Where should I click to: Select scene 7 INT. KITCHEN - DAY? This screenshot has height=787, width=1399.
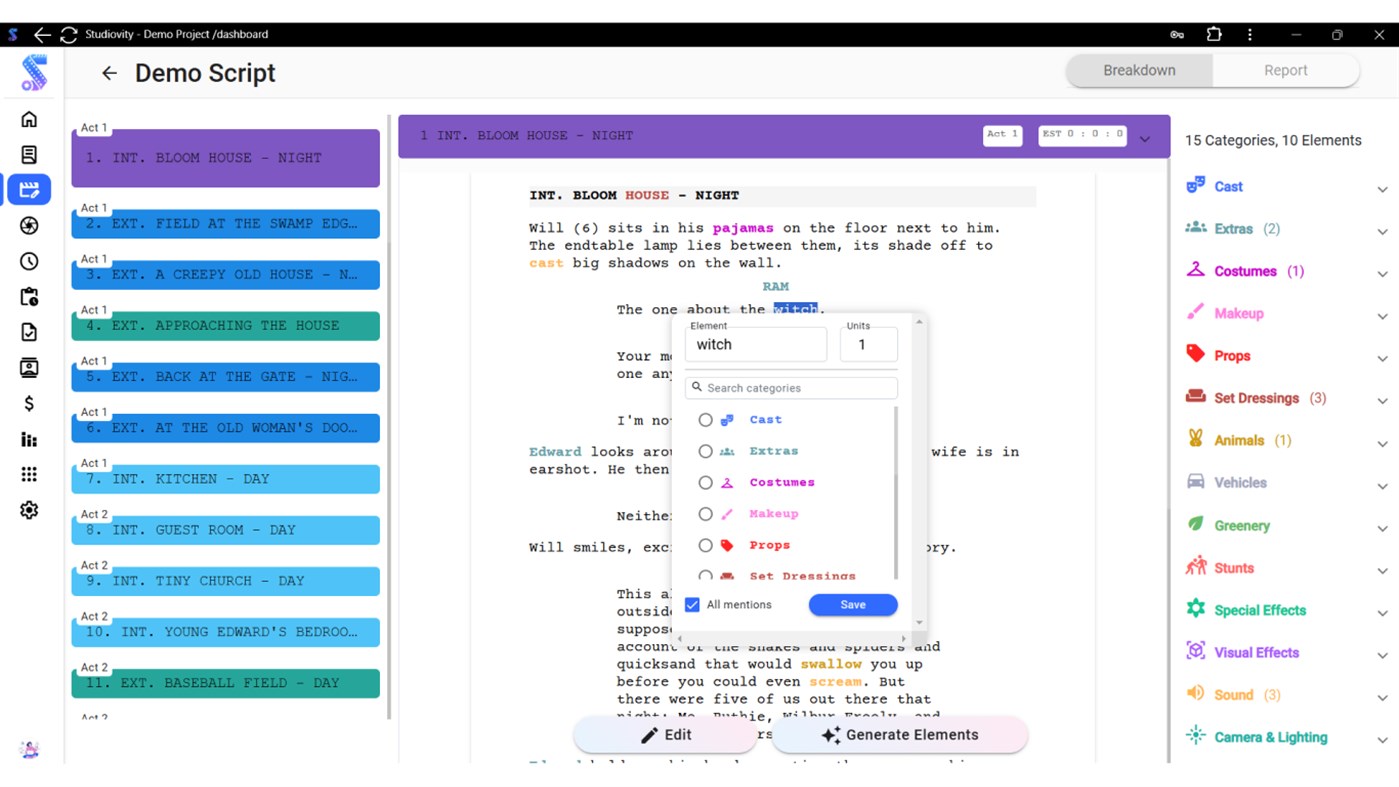(x=225, y=478)
